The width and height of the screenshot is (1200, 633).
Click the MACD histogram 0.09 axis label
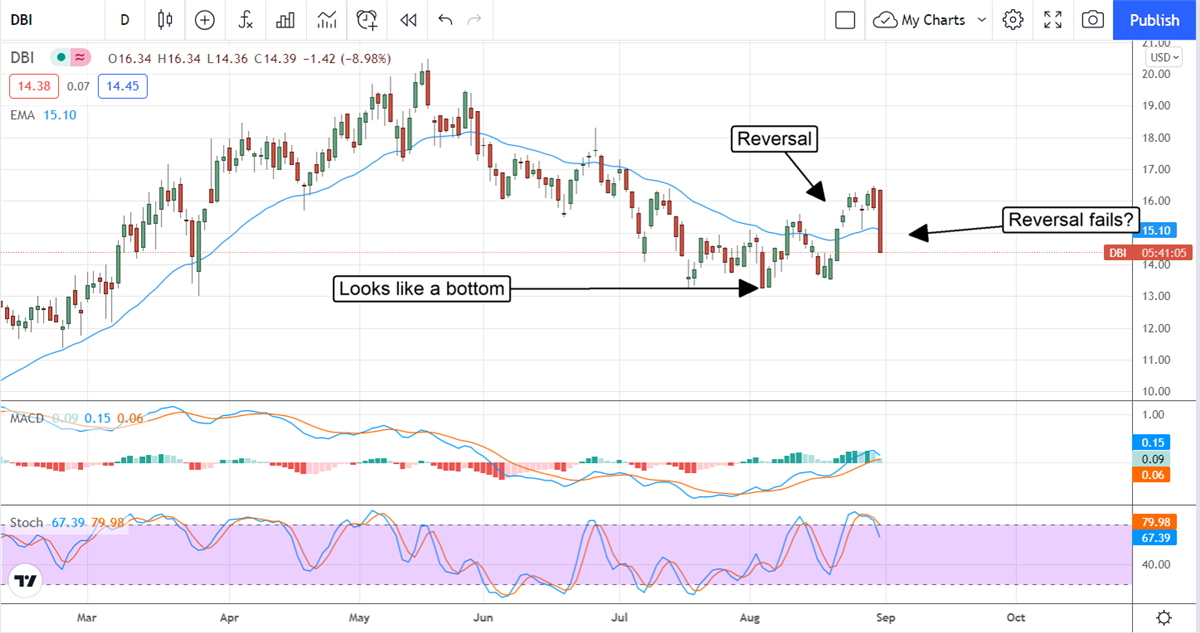point(1150,459)
